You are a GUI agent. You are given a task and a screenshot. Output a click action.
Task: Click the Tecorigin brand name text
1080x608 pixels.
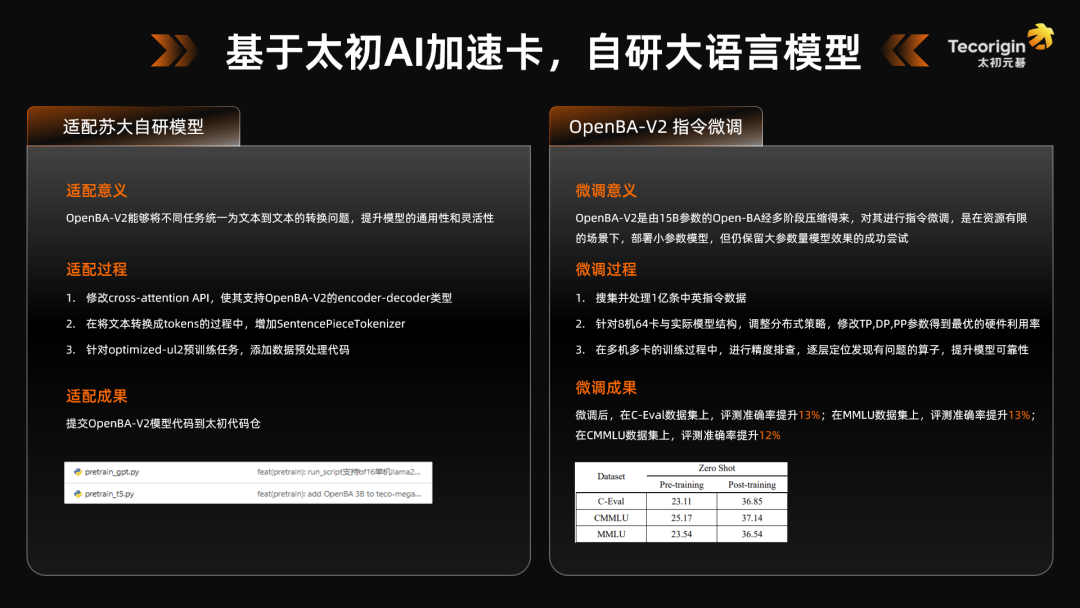pos(986,45)
